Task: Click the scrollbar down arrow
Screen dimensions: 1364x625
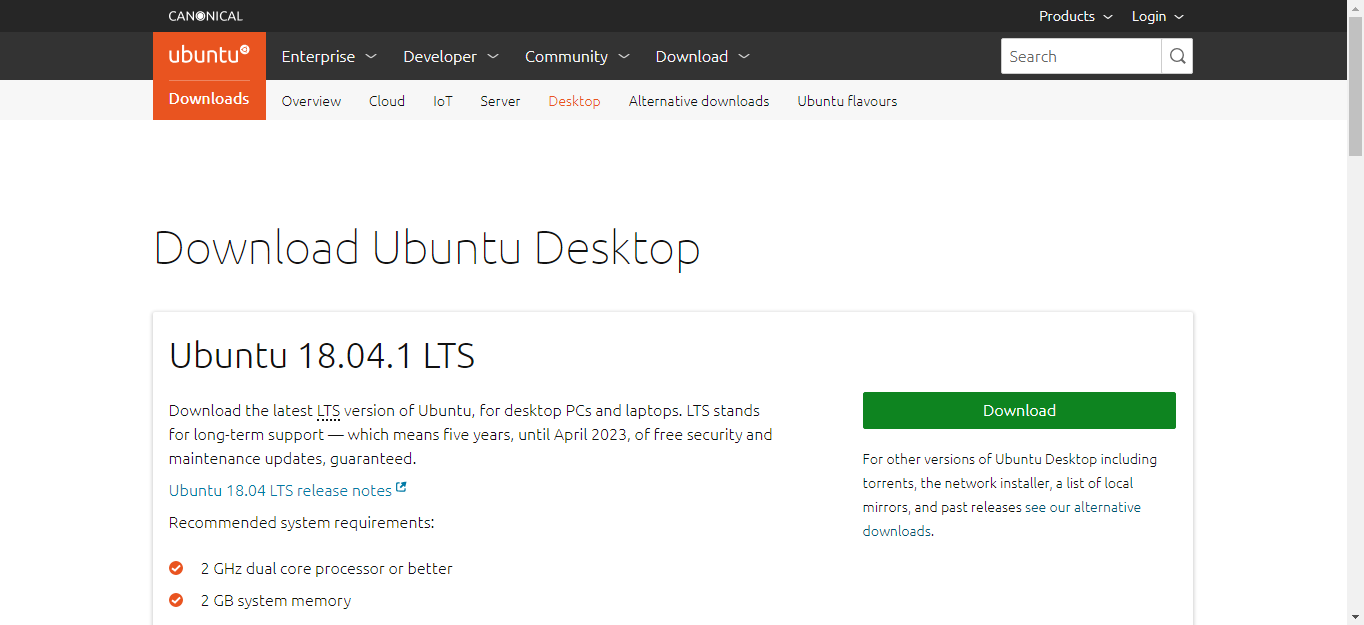Action: tap(1356, 617)
